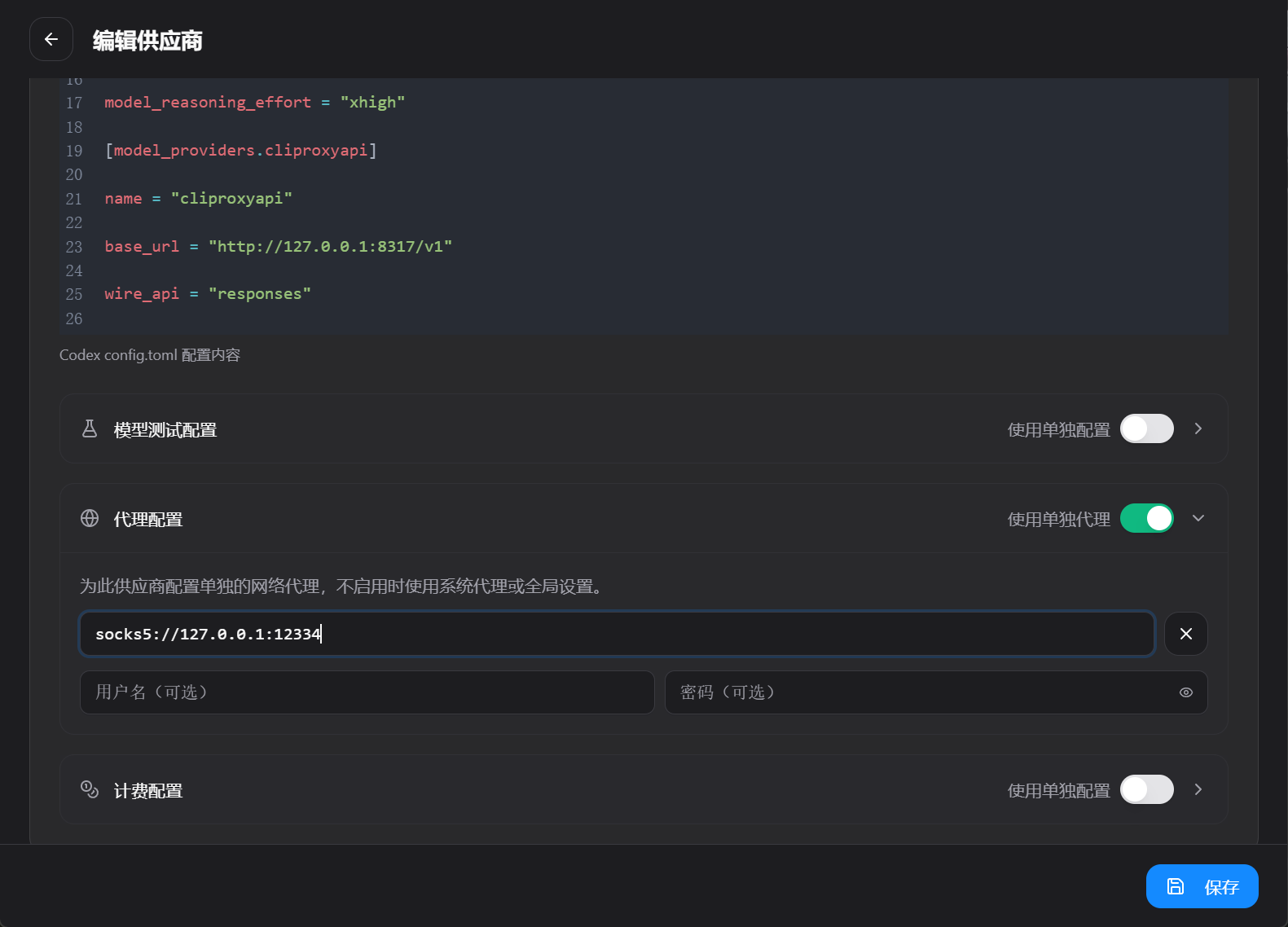Viewport: 1288px width, 927px height.
Task: Save changes with the 保存 button
Action: tap(1202, 886)
